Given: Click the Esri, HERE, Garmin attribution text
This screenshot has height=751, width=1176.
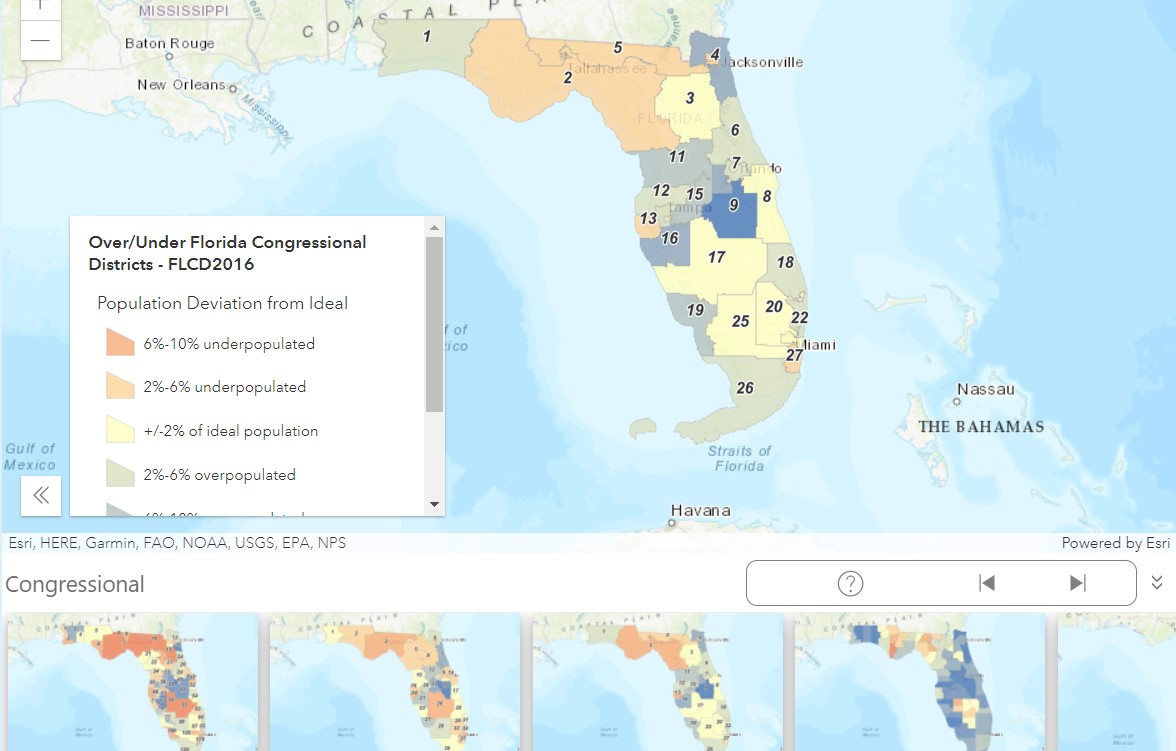Looking at the screenshot, I should [177, 543].
